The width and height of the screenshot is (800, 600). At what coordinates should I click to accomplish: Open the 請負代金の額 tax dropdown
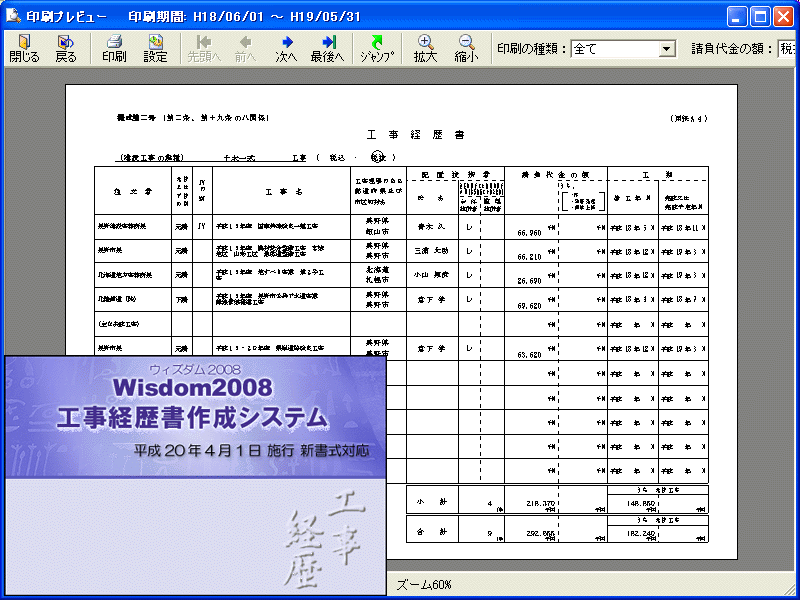(x=790, y=48)
